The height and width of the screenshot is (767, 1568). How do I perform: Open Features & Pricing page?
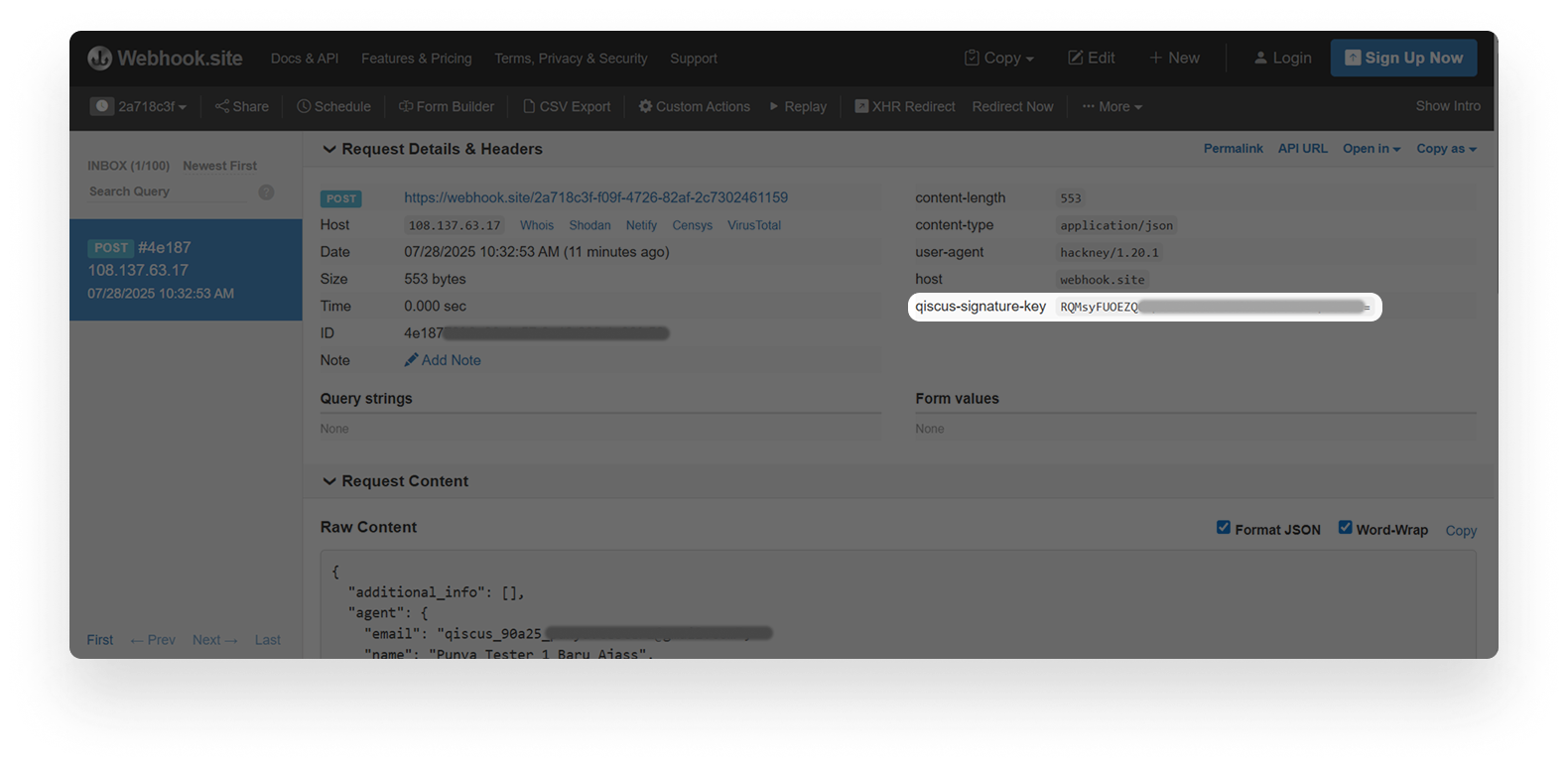(417, 59)
